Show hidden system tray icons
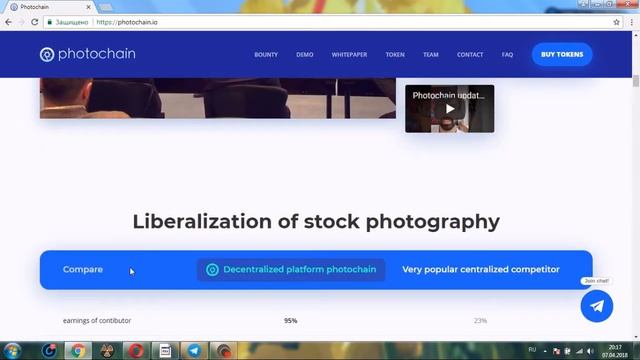The width and height of the screenshot is (640, 360). (x=545, y=351)
